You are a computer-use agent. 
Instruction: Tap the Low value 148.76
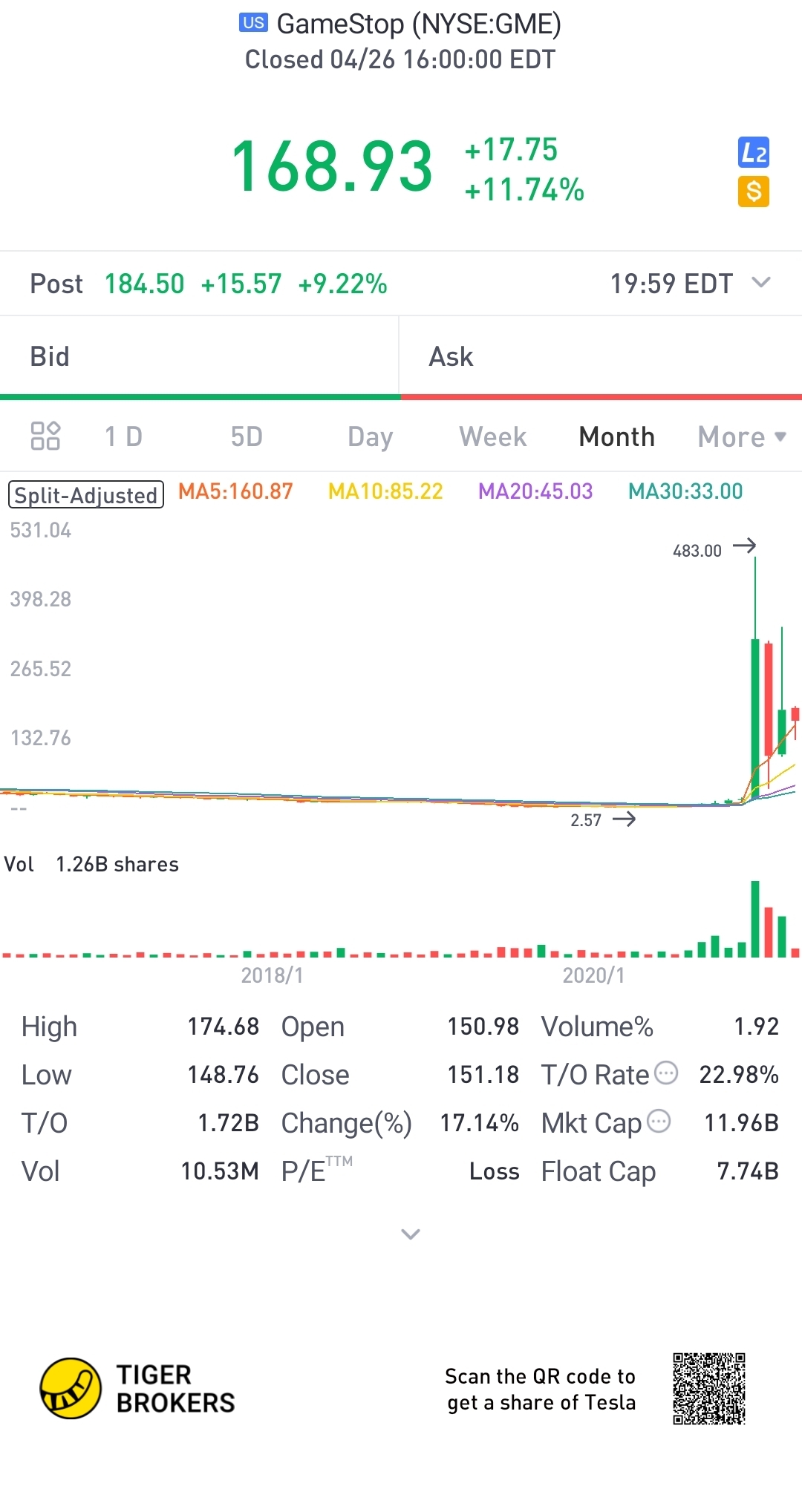(223, 1075)
